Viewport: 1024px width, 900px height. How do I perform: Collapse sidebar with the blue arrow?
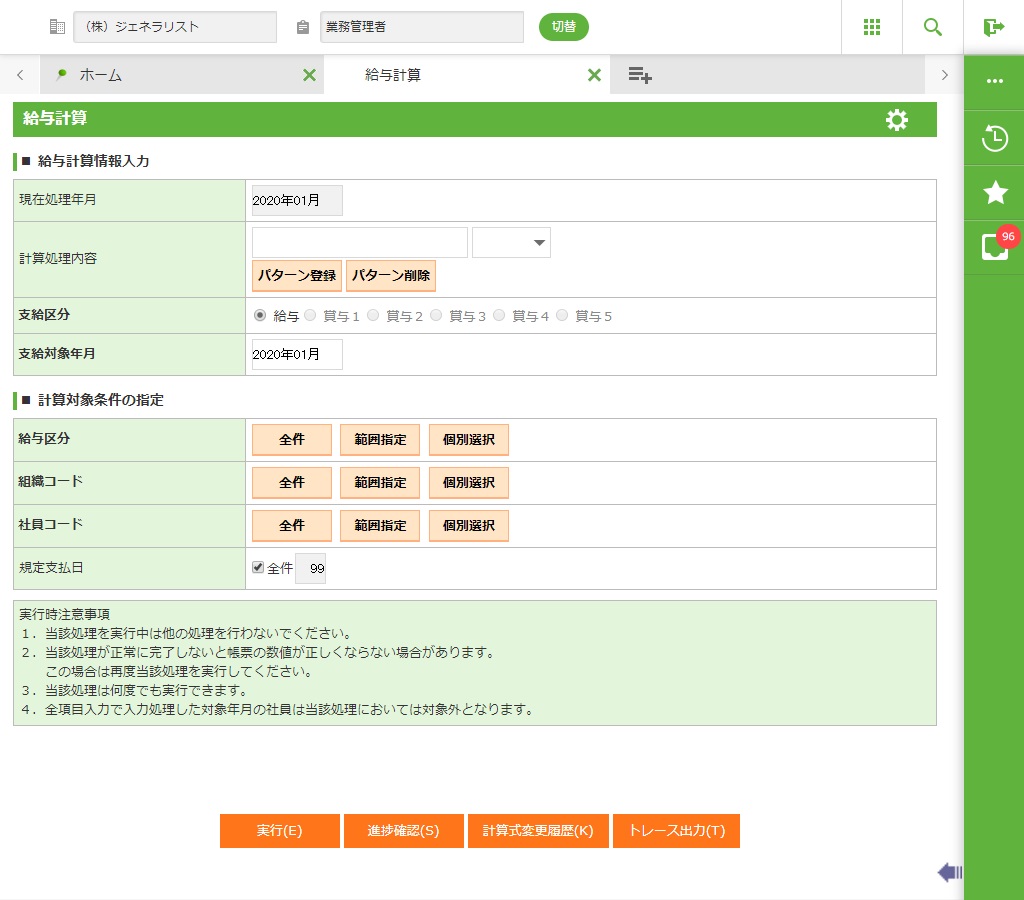[949, 873]
